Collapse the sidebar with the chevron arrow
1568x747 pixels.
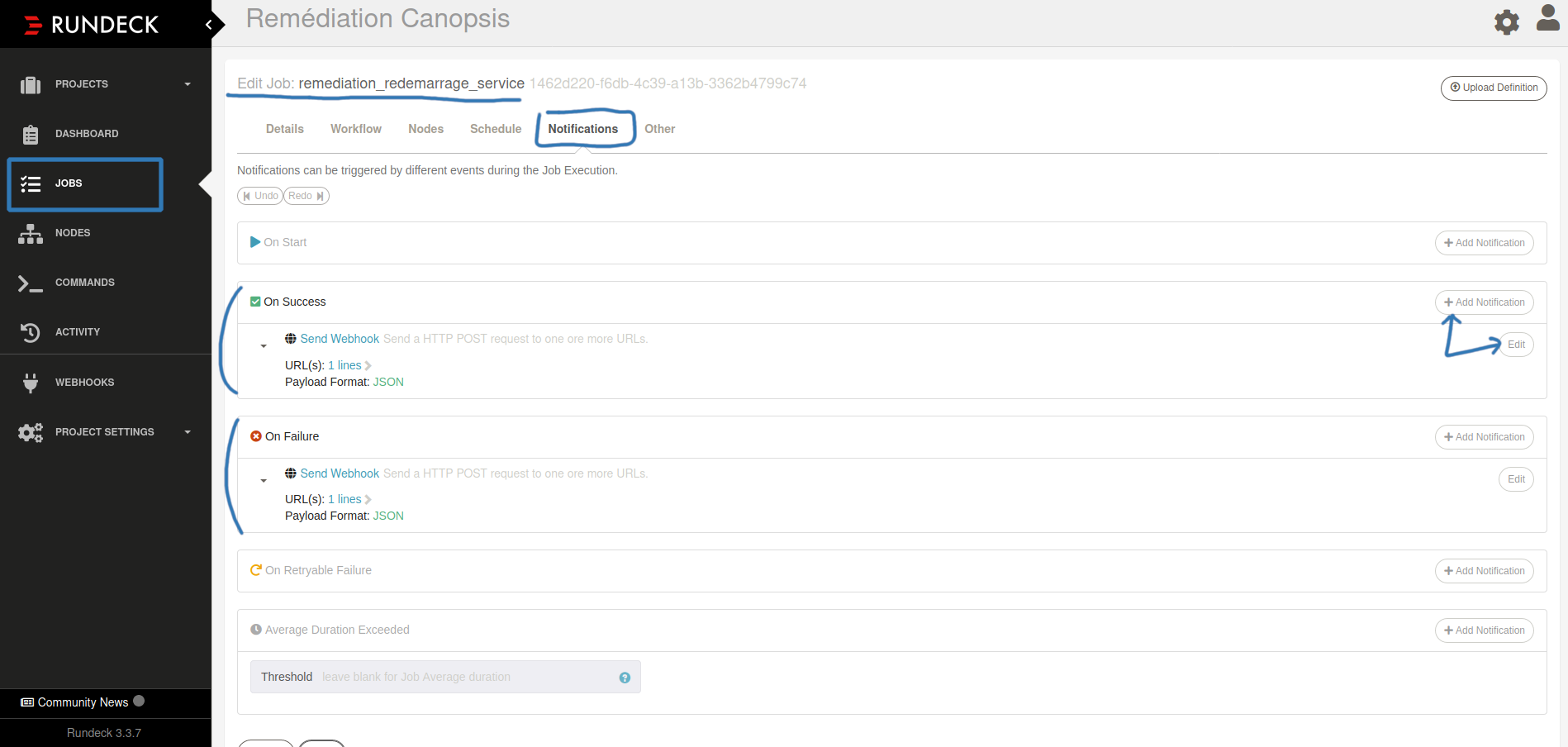[209, 25]
